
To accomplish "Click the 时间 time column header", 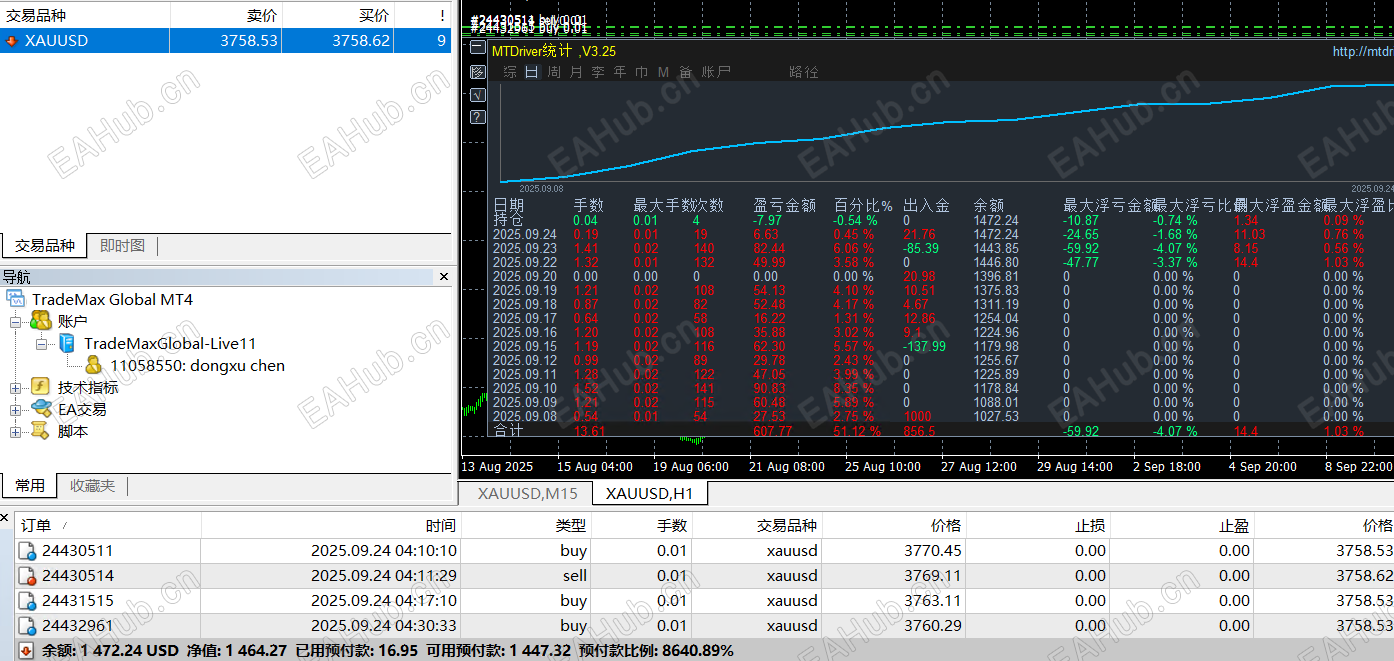I will click(441, 525).
